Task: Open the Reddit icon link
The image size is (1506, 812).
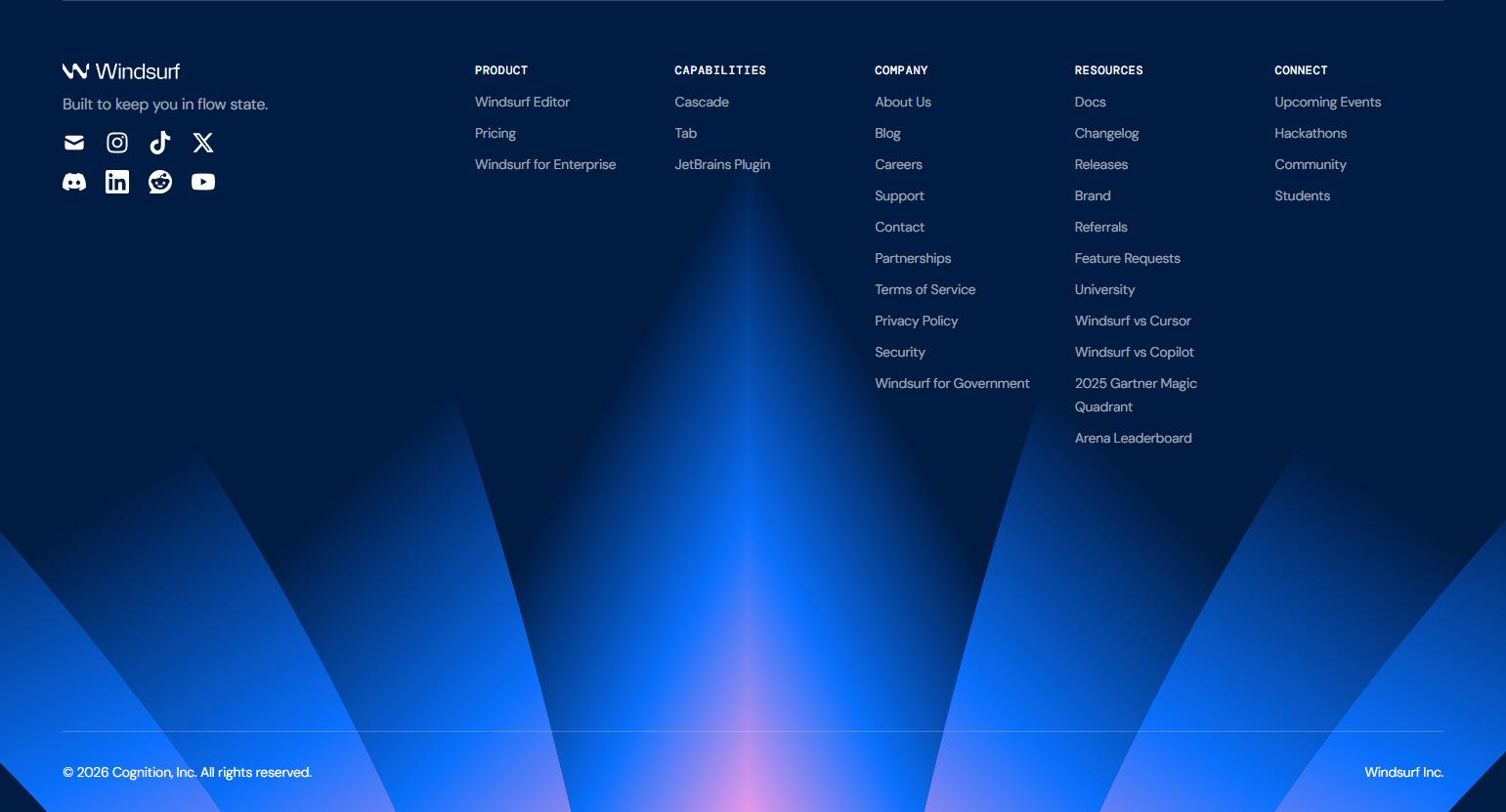Action: coord(160,182)
